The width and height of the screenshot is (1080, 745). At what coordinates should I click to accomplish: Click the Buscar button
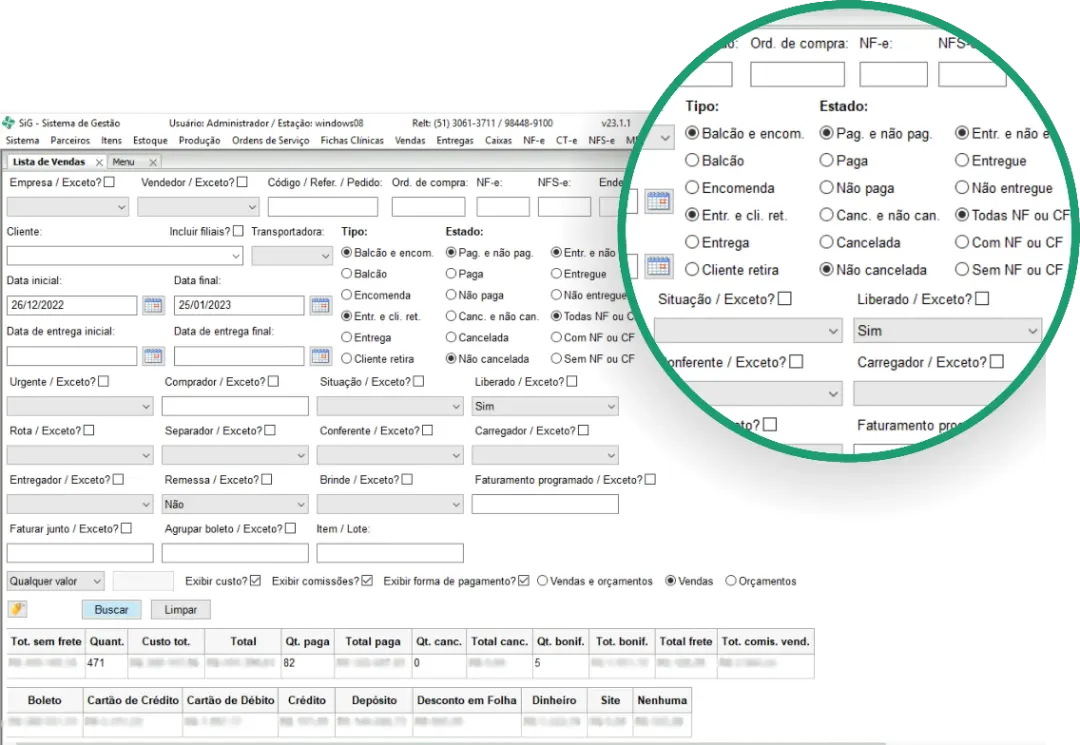[112, 609]
